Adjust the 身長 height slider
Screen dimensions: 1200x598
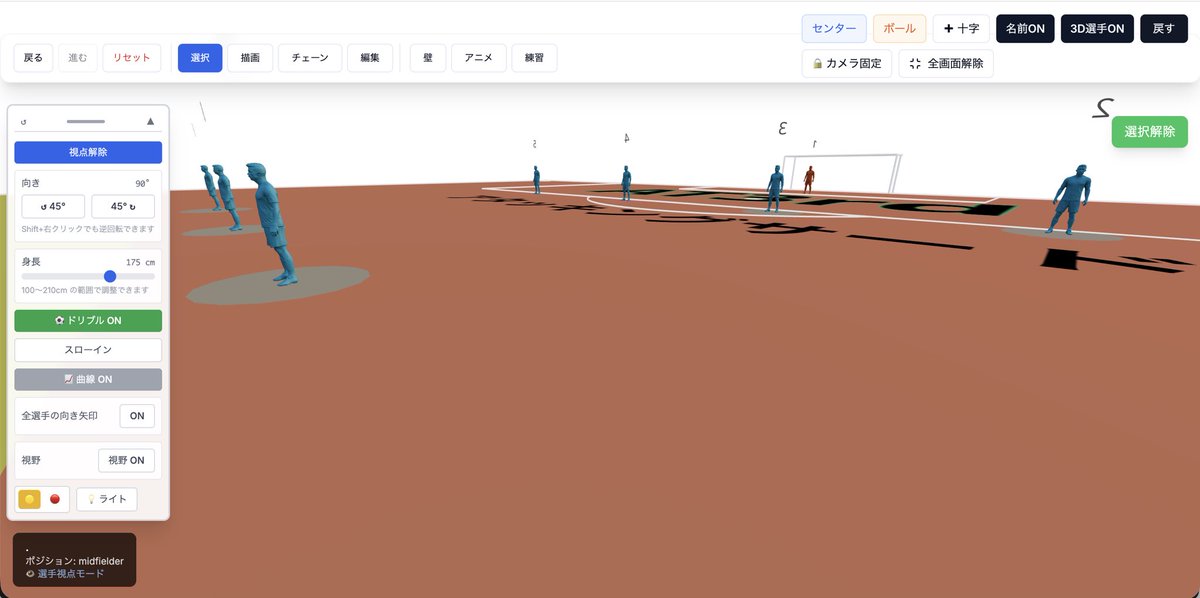pos(109,275)
